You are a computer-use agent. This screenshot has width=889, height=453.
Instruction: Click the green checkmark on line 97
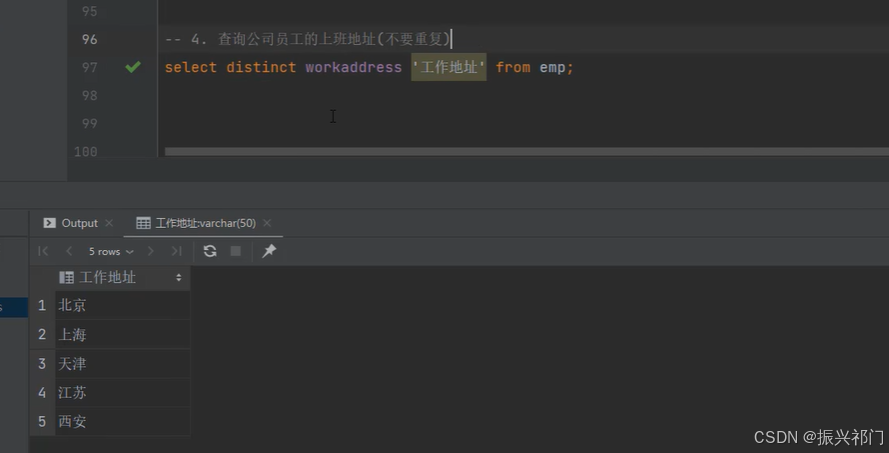(x=133, y=67)
